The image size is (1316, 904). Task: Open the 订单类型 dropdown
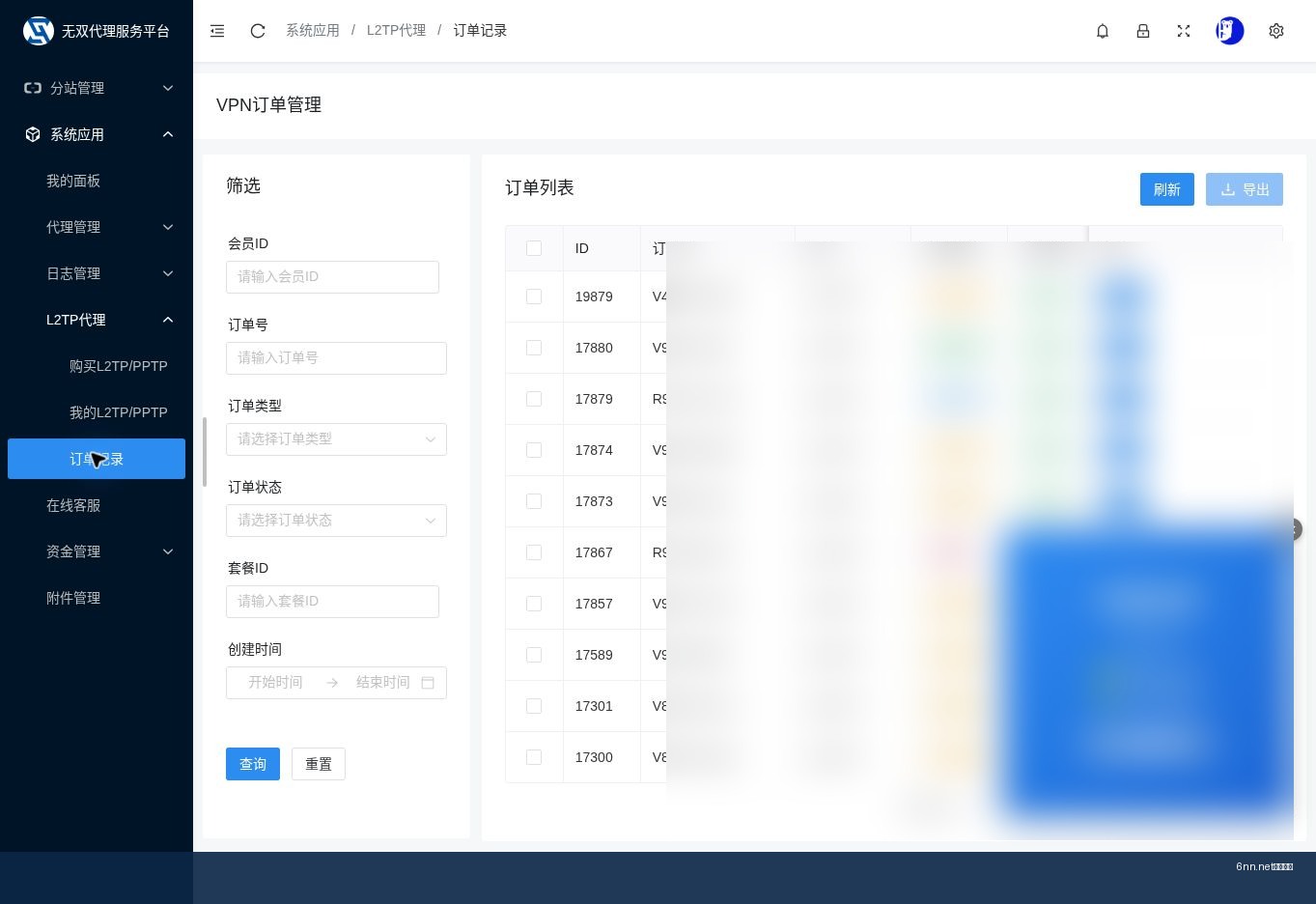click(x=336, y=439)
